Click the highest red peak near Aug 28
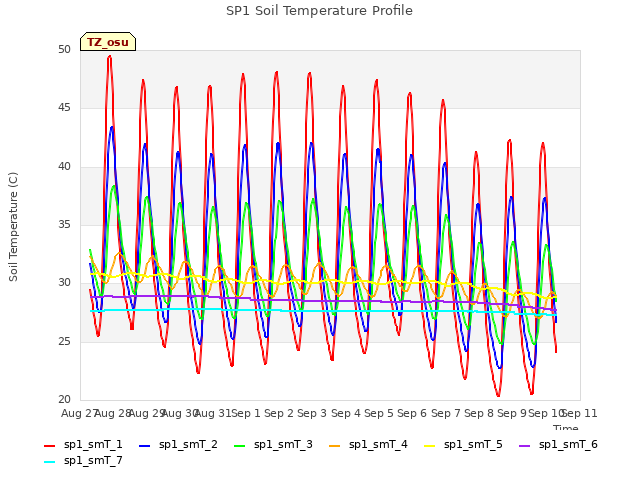Image resolution: width=640 pixels, height=480 pixels. tap(109, 57)
